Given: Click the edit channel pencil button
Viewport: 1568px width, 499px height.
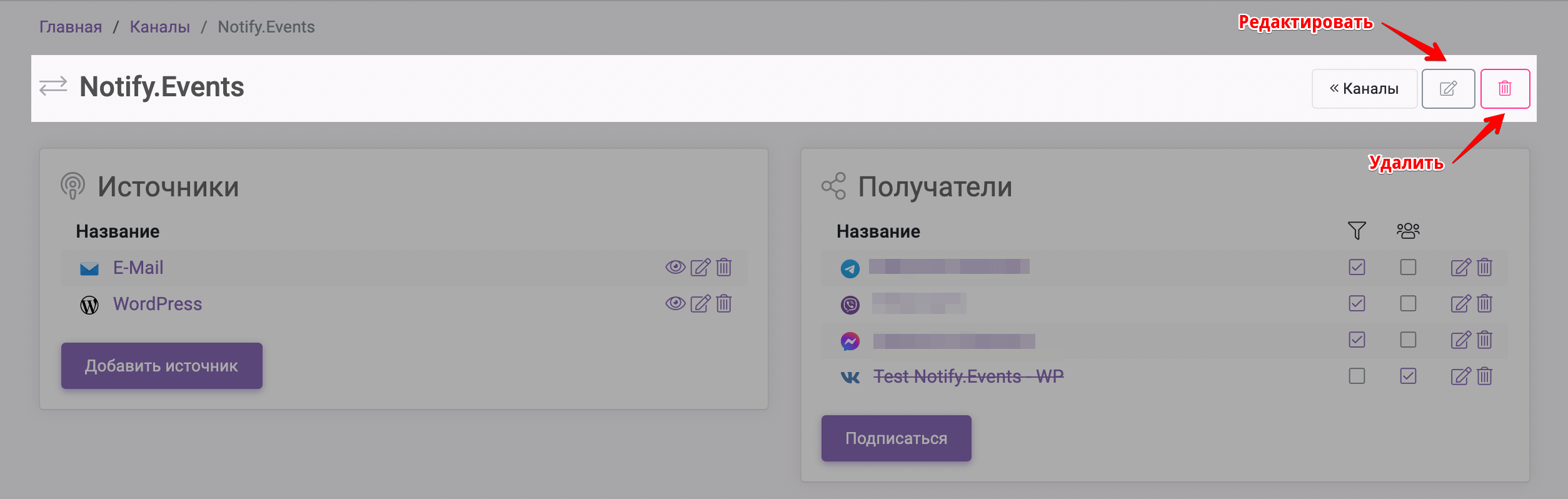Looking at the screenshot, I should [x=1448, y=89].
